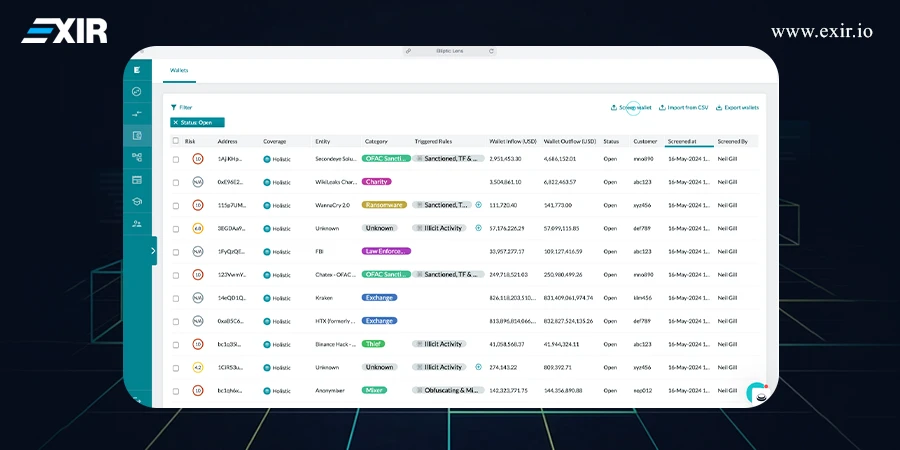Click inflow value 2,951,453.30
The image size is (900, 450).
click(x=505, y=159)
